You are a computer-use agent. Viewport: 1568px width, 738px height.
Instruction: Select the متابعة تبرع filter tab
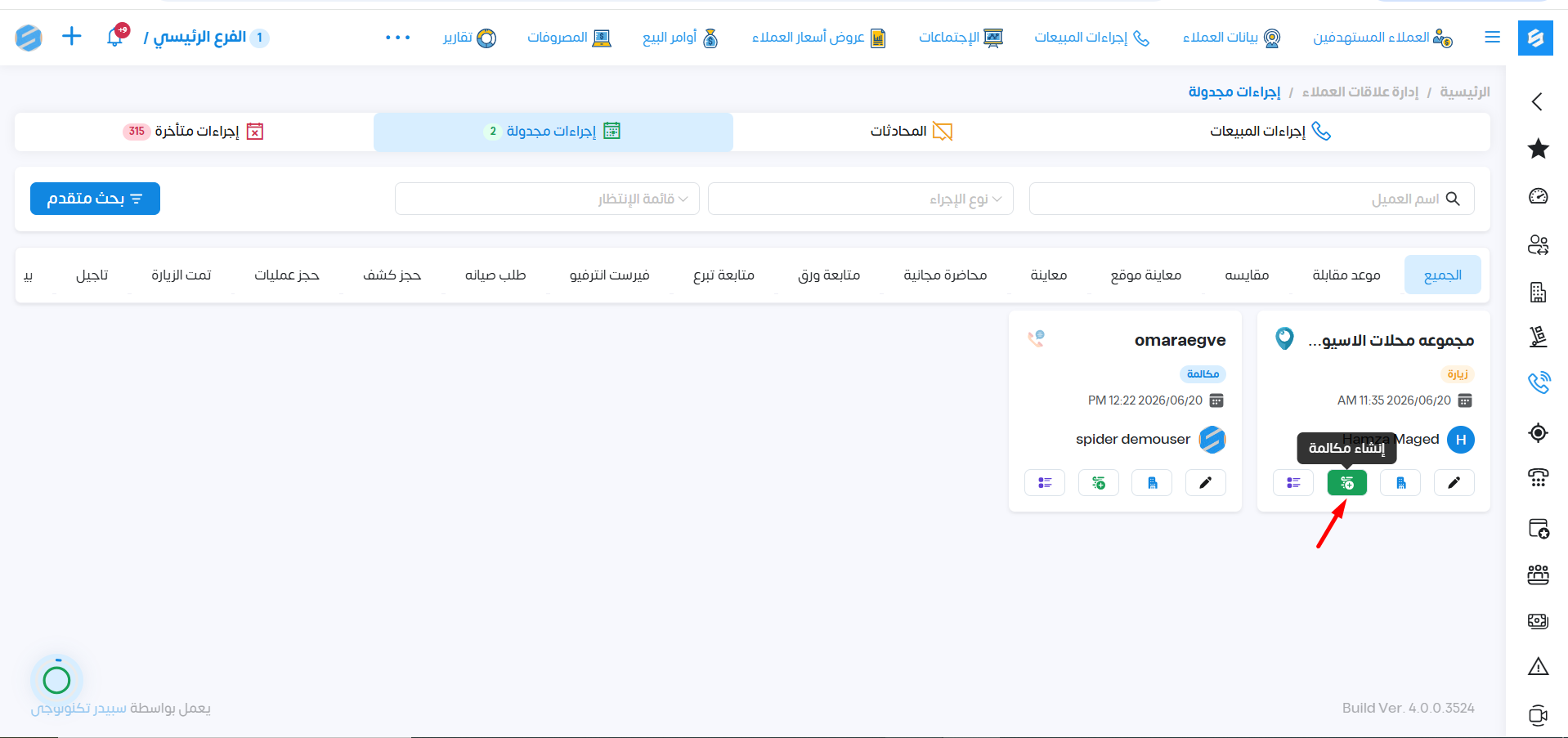point(724,275)
